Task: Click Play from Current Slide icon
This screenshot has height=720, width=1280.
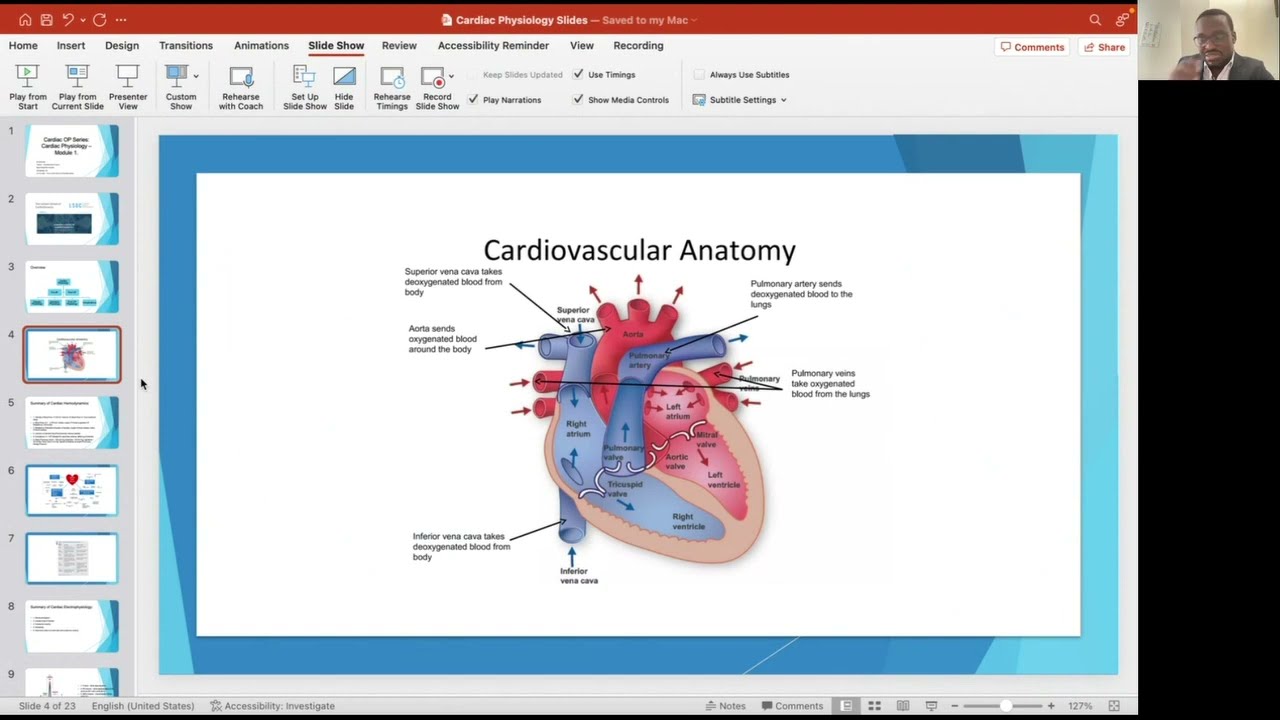Action: (x=77, y=76)
